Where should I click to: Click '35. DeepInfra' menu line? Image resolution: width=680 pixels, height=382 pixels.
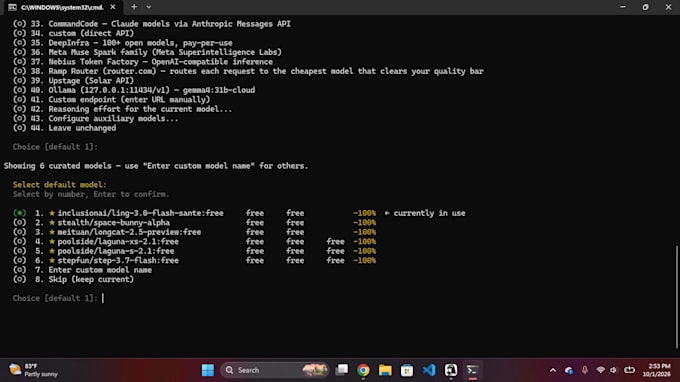(123, 43)
